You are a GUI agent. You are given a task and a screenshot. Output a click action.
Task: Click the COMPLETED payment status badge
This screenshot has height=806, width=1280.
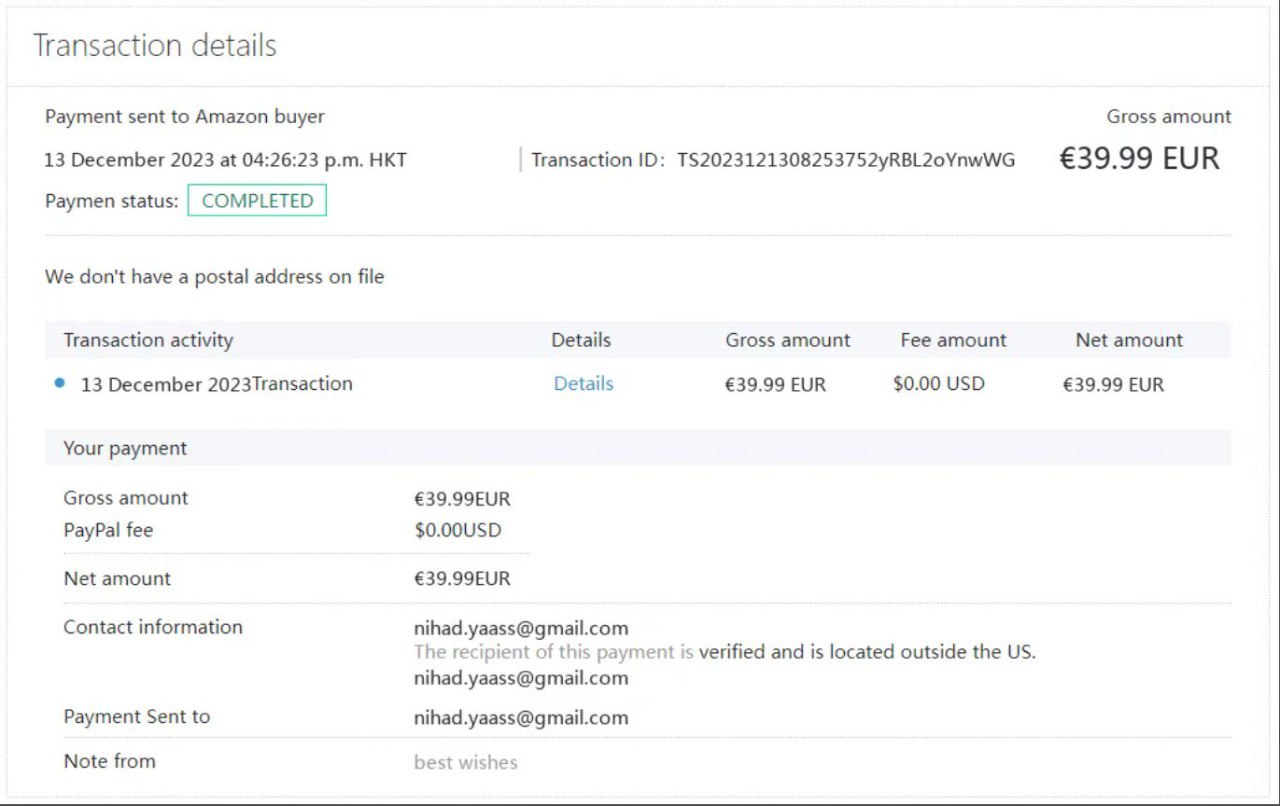pyautogui.click(x=257, y=201)
